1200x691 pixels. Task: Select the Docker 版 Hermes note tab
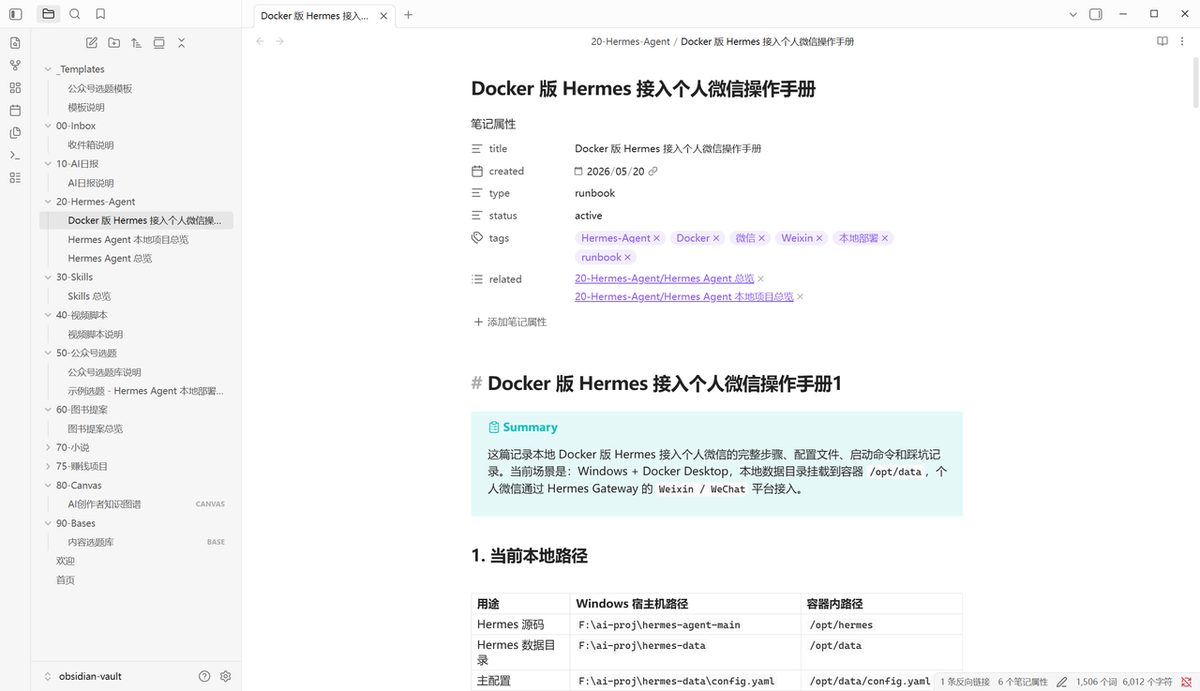click(x=314, y=15)
